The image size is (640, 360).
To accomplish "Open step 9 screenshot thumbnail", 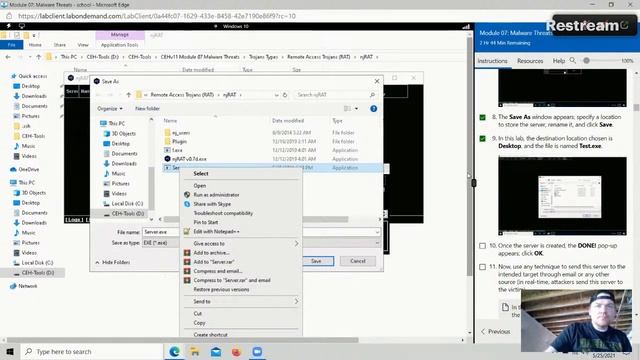I will pos(562,196).
